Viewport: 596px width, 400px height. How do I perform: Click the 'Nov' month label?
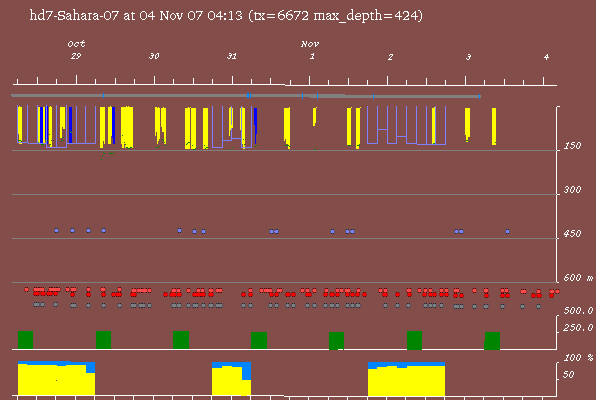click(x=310, y=44)
